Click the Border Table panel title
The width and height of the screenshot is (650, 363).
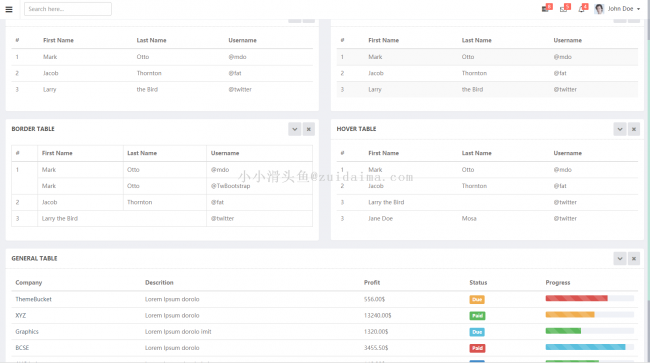tap(33, 129)
